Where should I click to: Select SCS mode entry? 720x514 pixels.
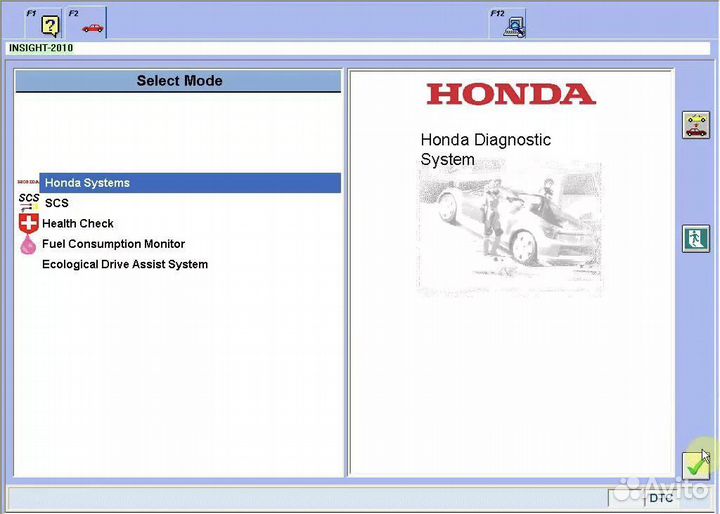(x=56, y=203)
